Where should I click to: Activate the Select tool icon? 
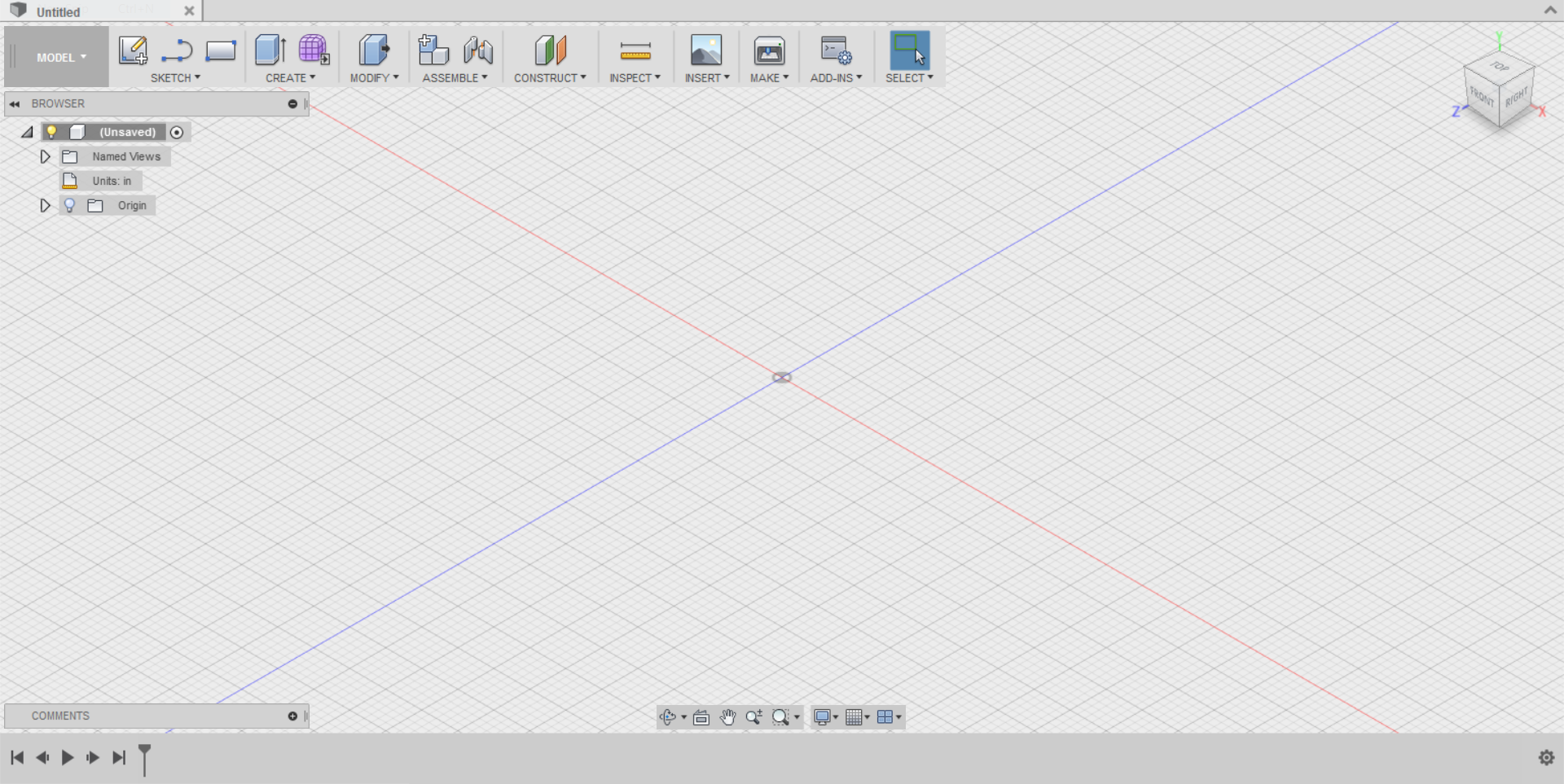910,50
